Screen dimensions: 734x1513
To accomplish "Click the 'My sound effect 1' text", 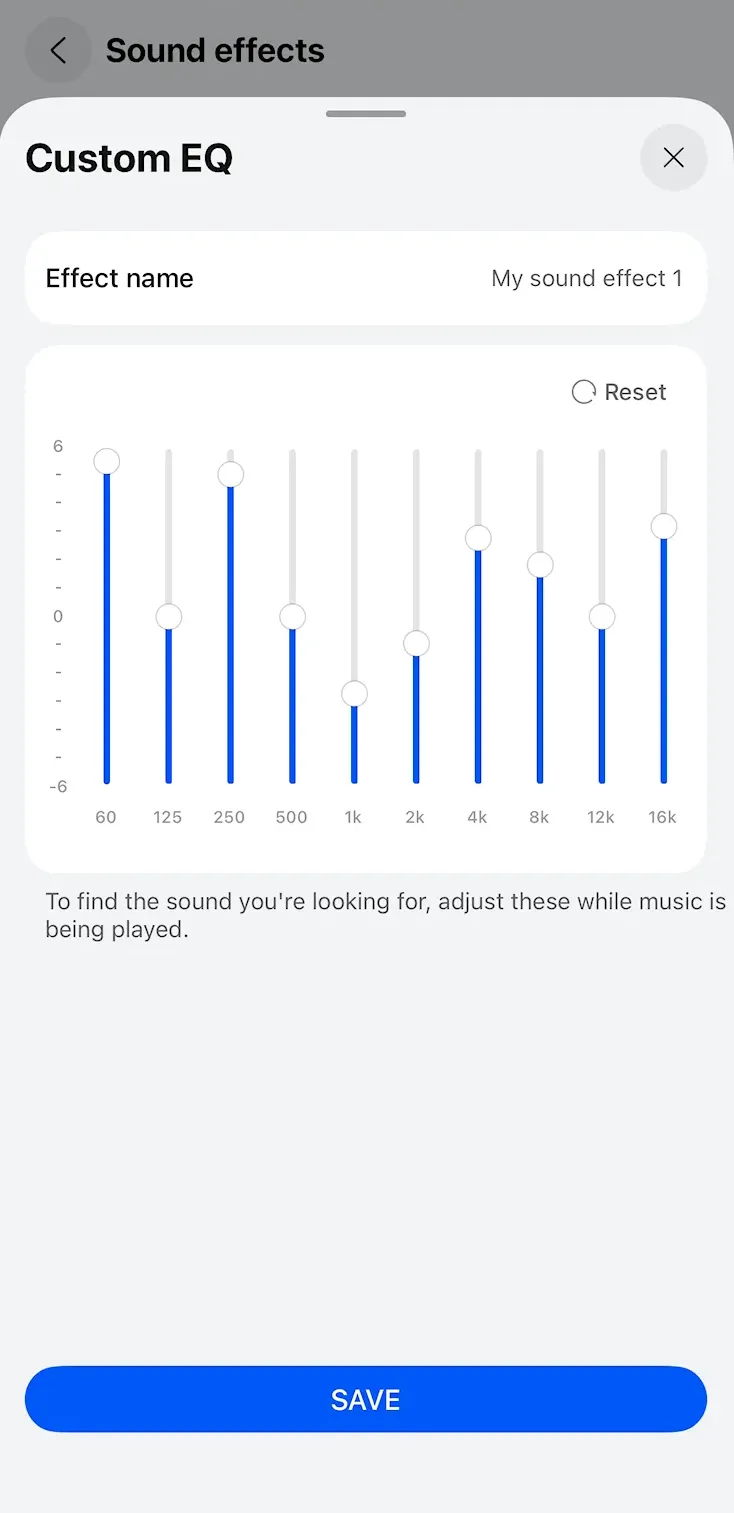I will (586, 278).
